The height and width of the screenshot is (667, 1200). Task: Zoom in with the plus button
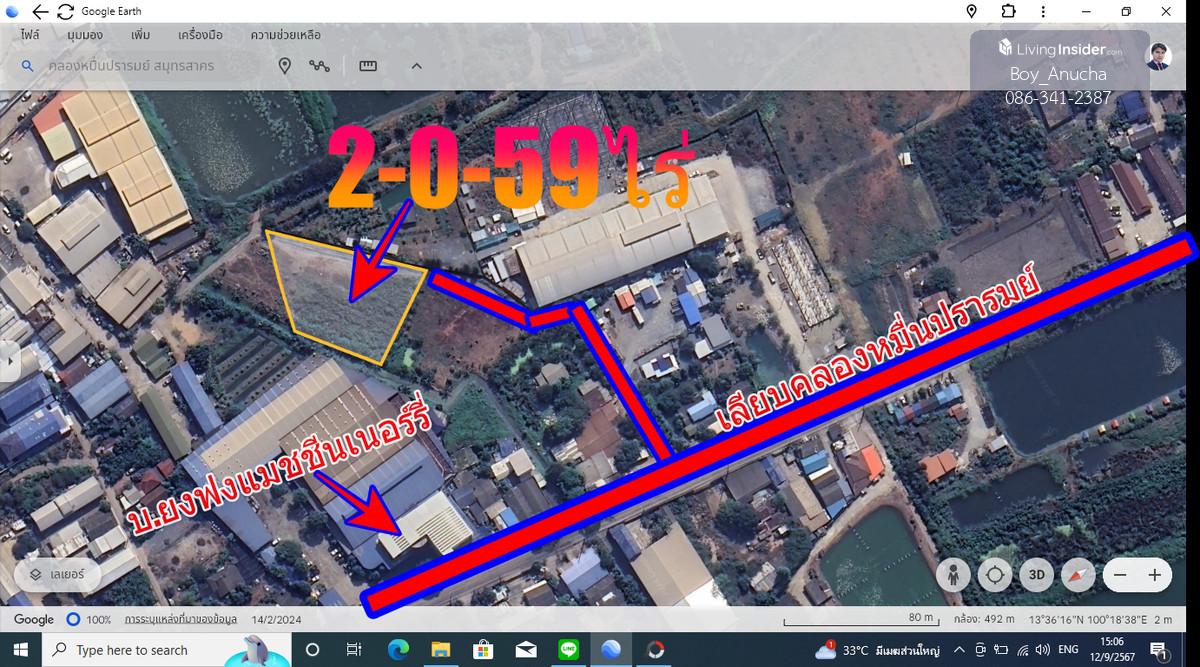click(x=1155, y=575)
